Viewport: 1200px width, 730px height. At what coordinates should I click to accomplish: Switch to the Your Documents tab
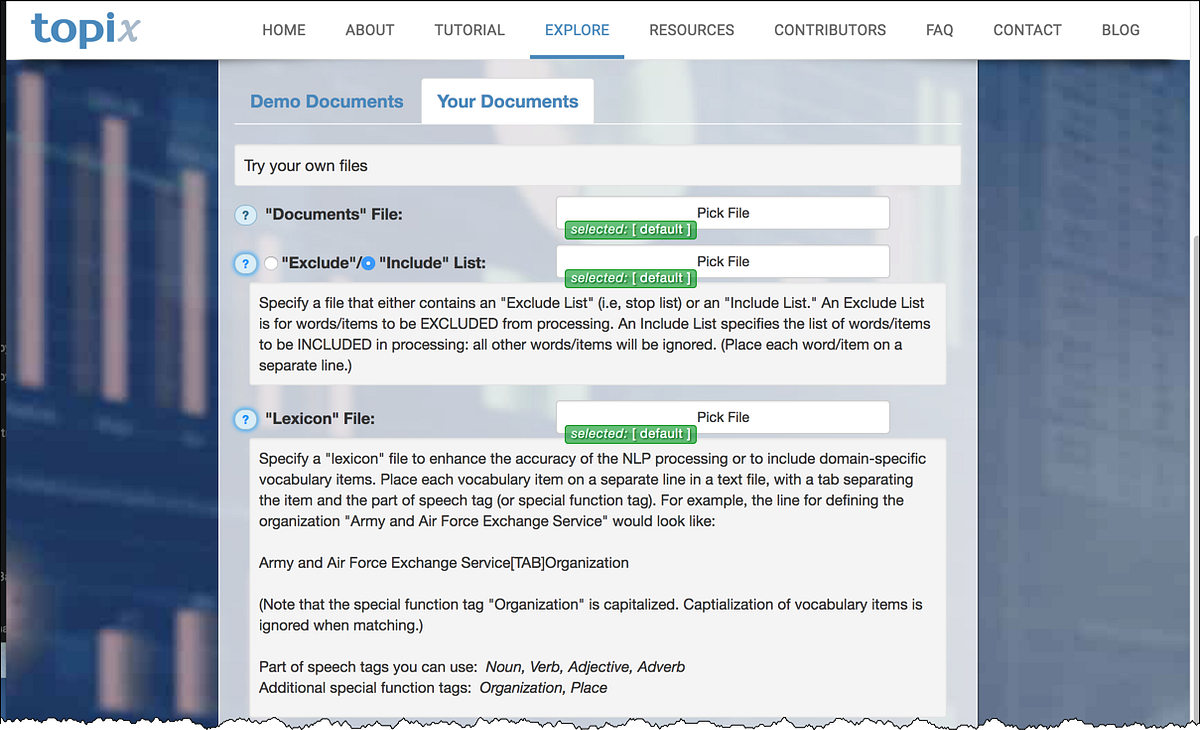[507, 101]
